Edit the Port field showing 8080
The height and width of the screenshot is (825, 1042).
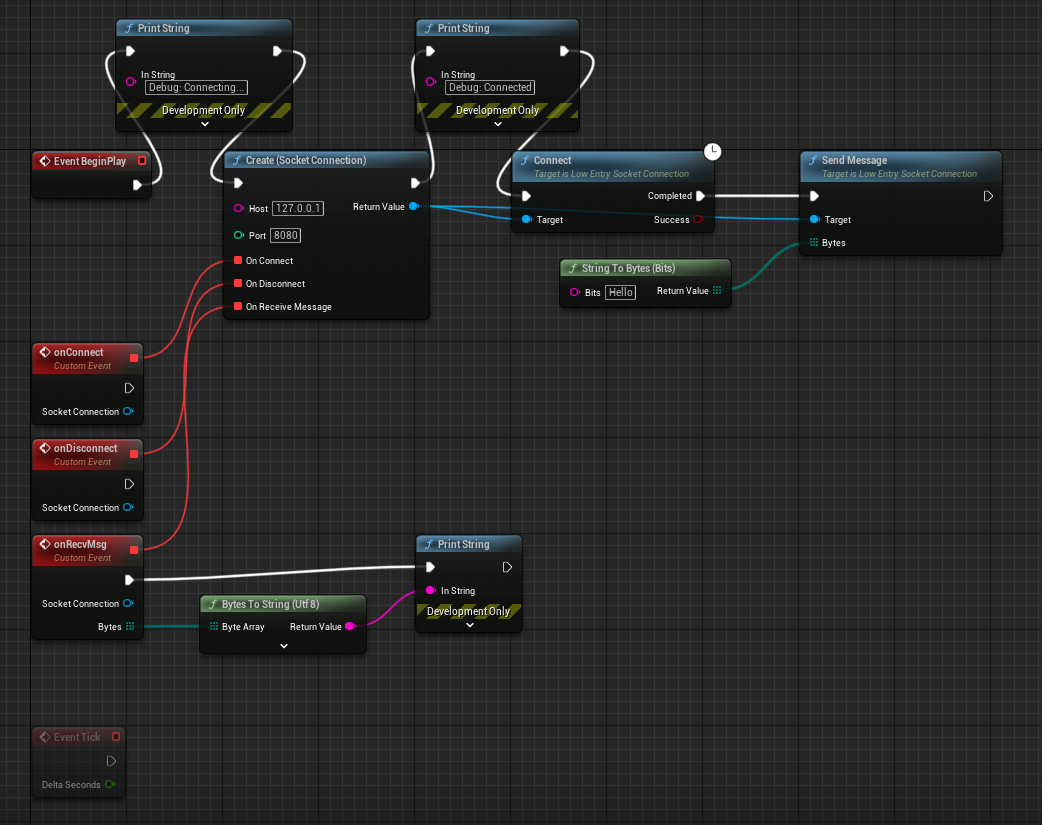[285, 236]
